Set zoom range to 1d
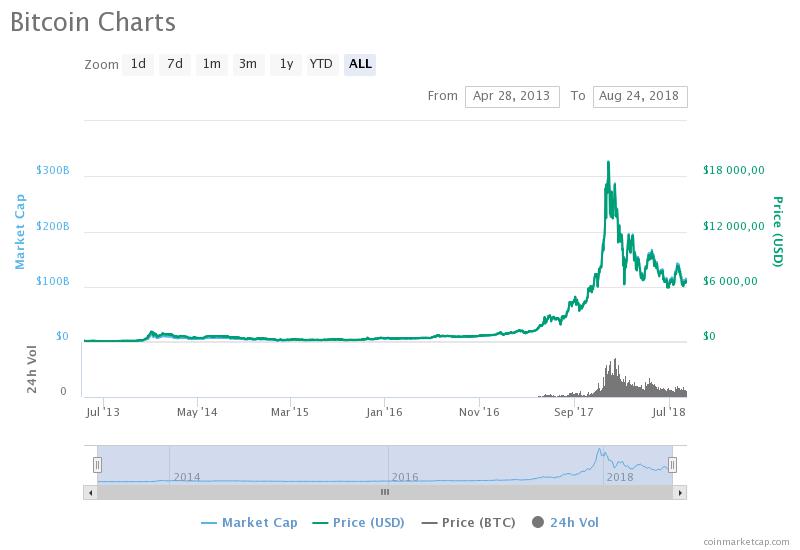Image resolution: width=800 pixels, height=550 pixels. 138,64
